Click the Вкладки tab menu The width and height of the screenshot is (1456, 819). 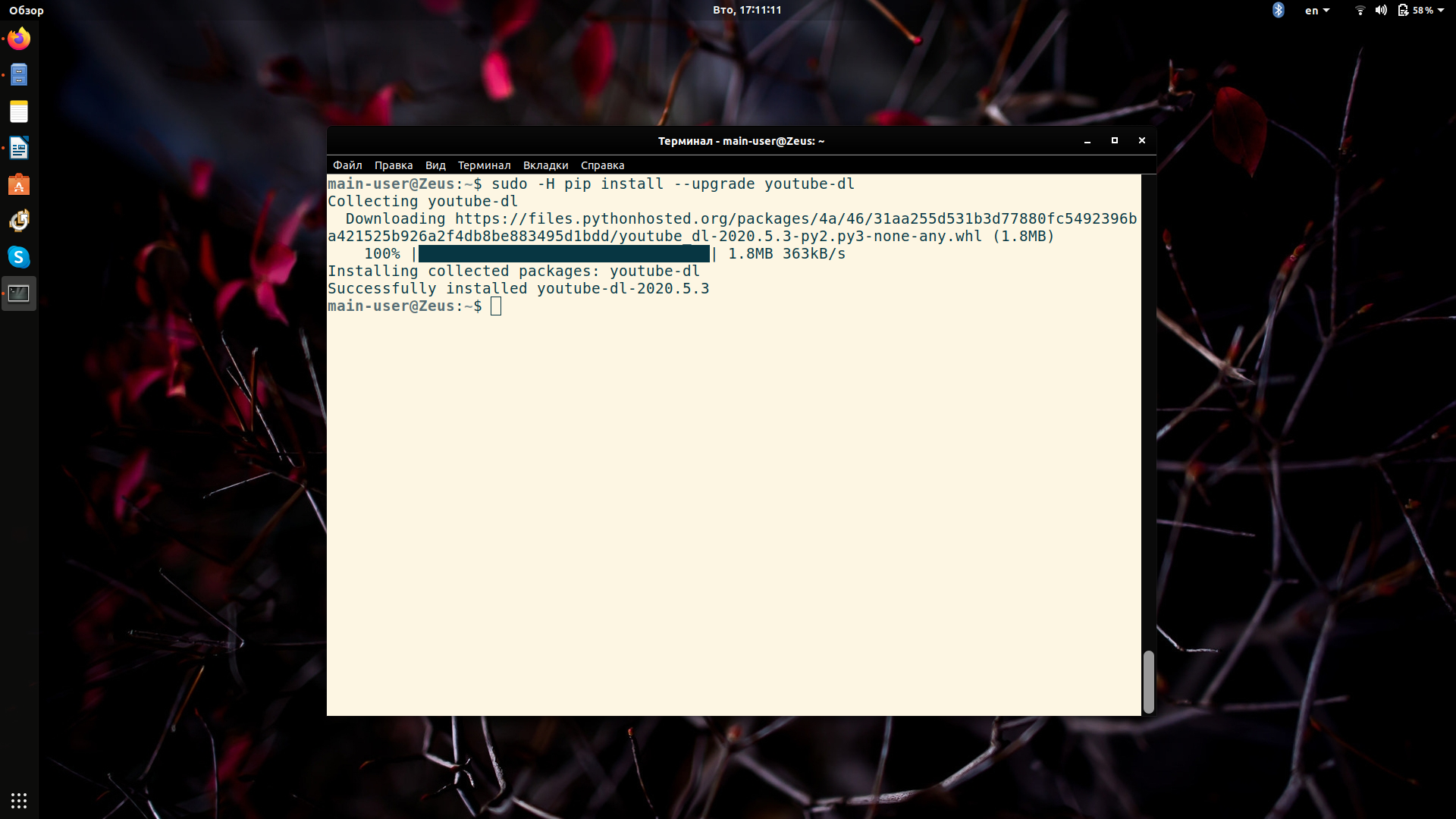tap(545, 165)
